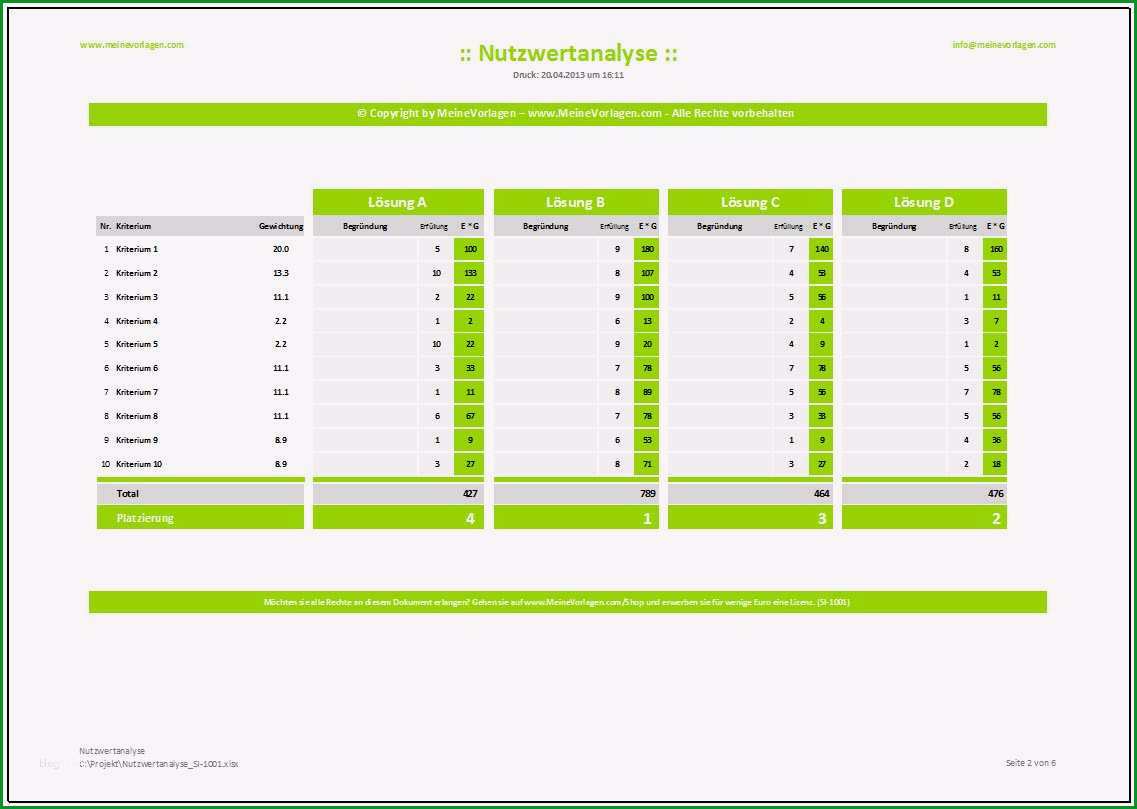Click ranking 2 under Lösung D
This screenshot has height=809, width=1137.
(x=996, y=518)
